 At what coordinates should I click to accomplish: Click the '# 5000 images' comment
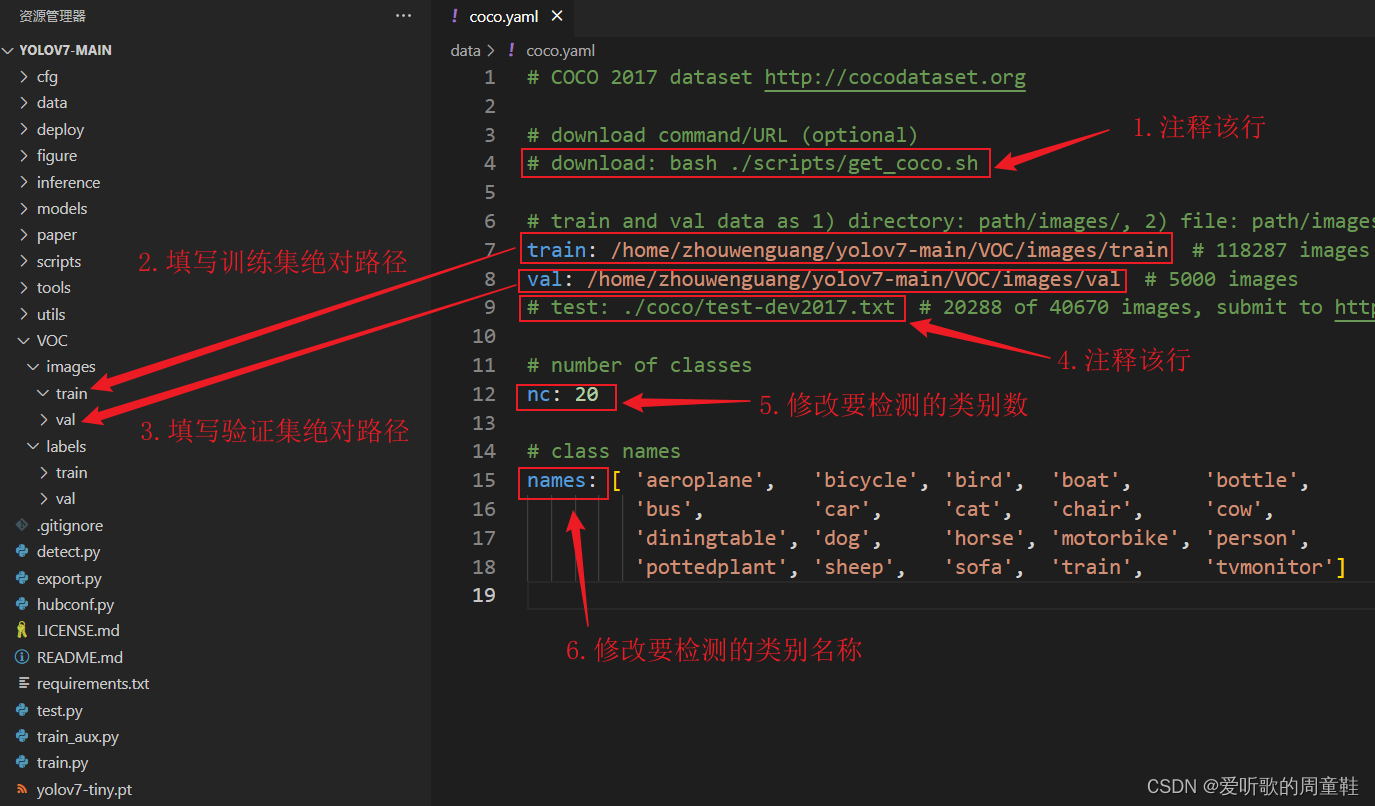(1221, 279)
